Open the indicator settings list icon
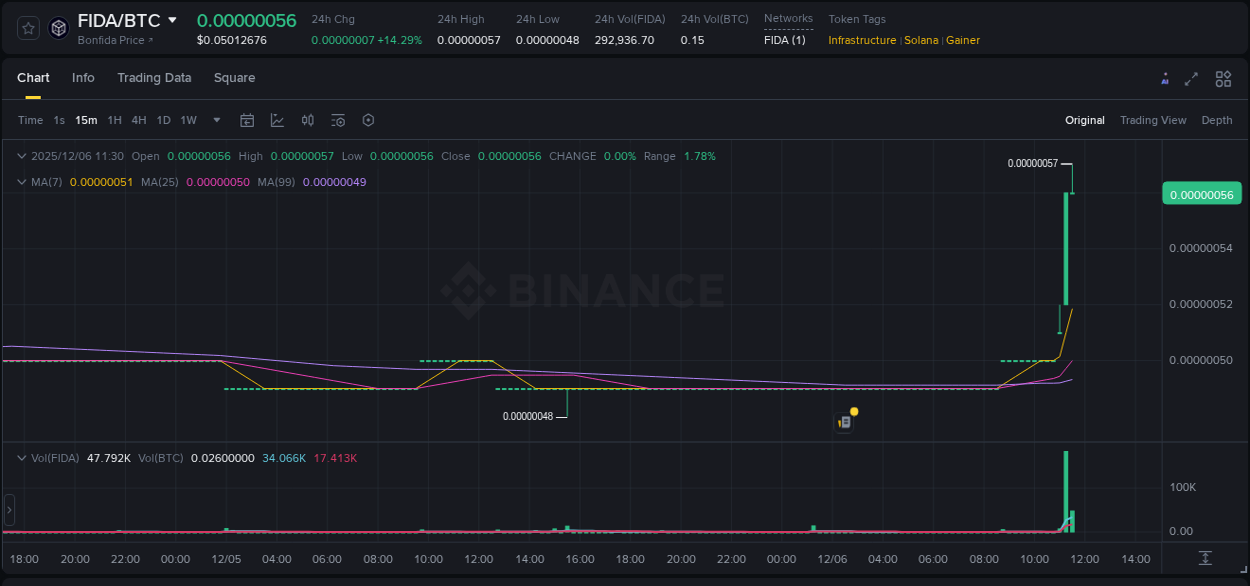 point(338,119)
